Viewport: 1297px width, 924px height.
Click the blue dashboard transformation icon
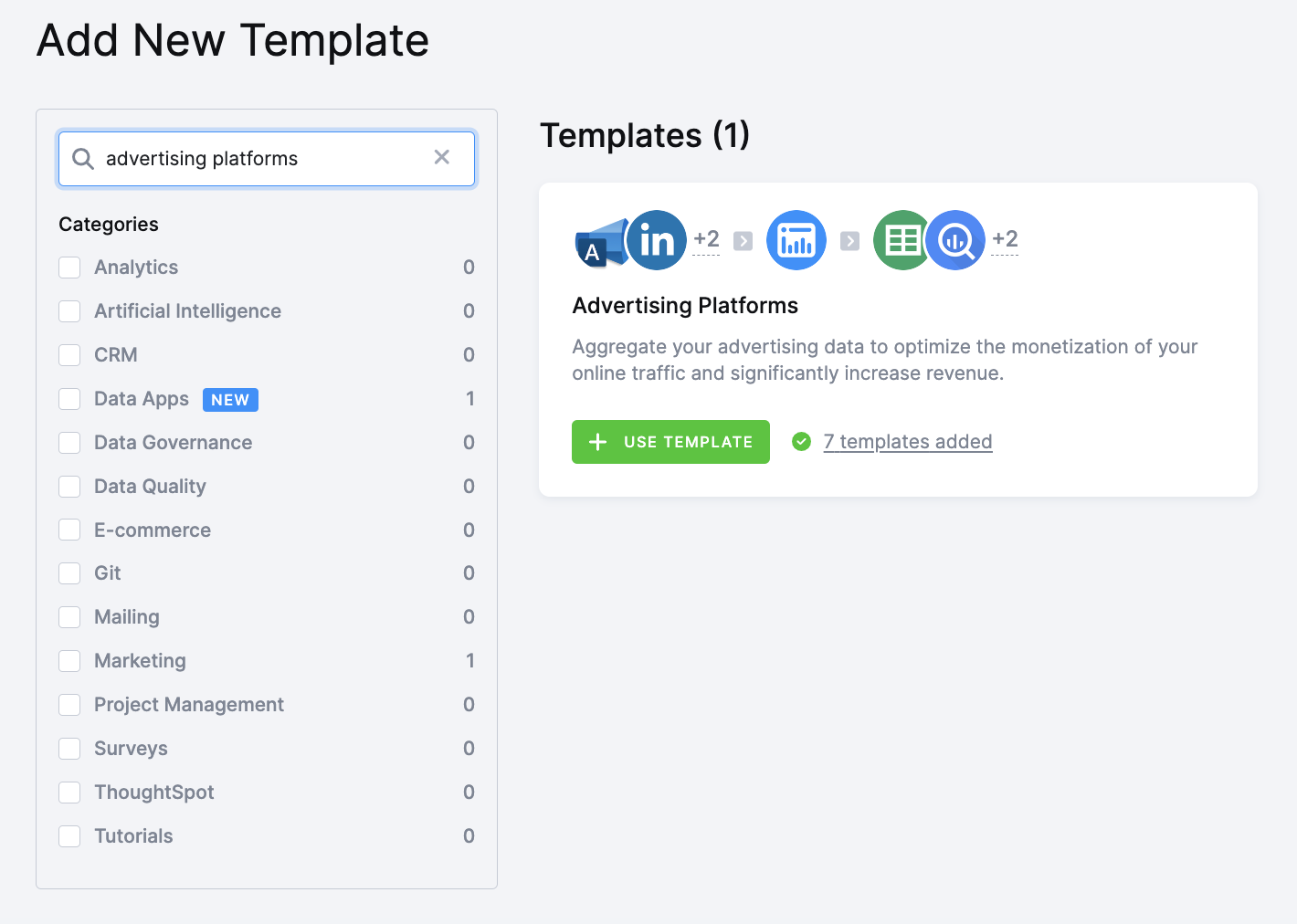coord(796,240)
